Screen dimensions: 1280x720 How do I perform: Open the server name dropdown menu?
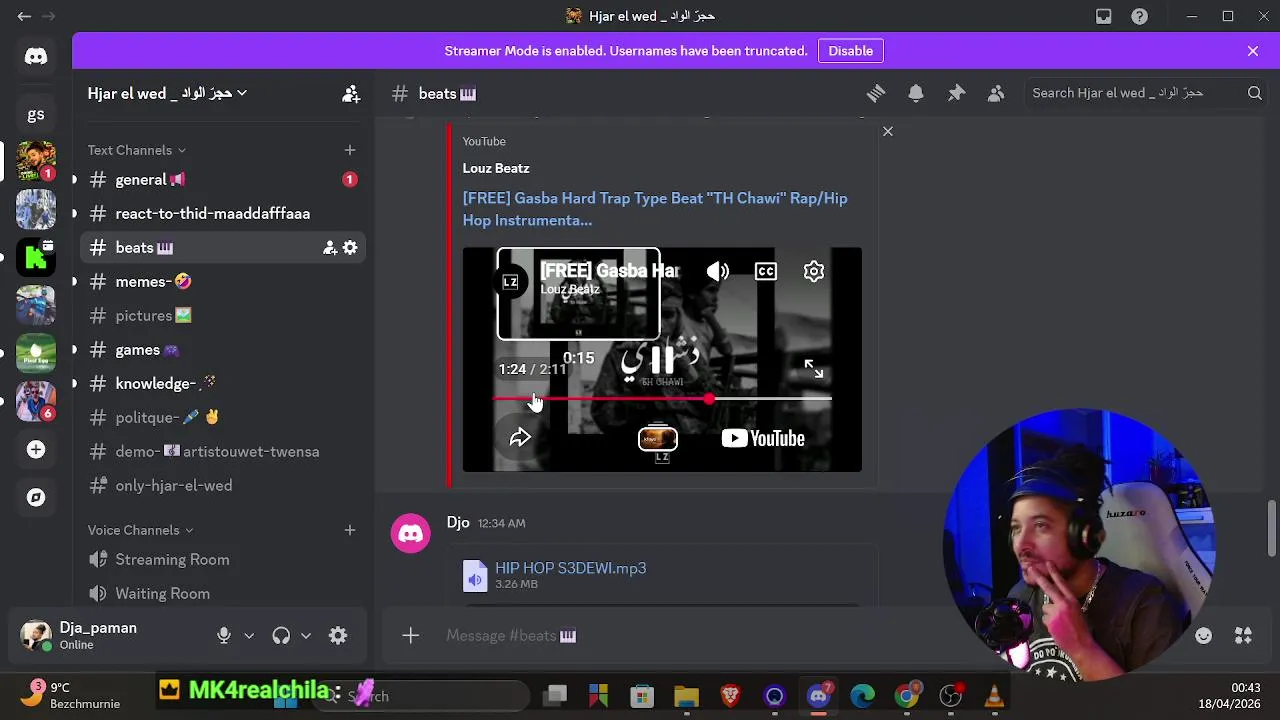click(167, 93)
